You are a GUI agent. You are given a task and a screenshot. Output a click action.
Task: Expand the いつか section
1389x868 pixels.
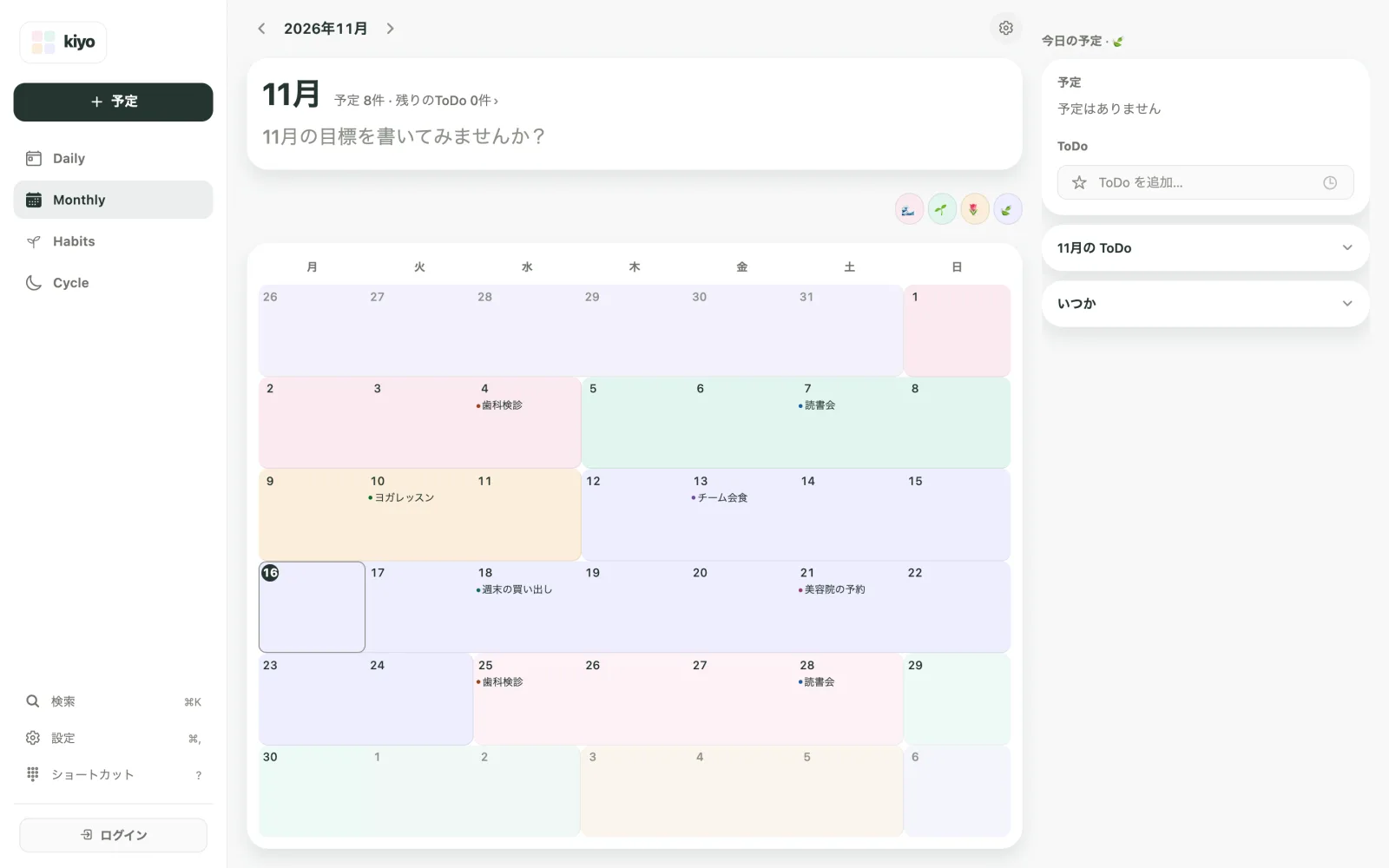coord(1205,304)
